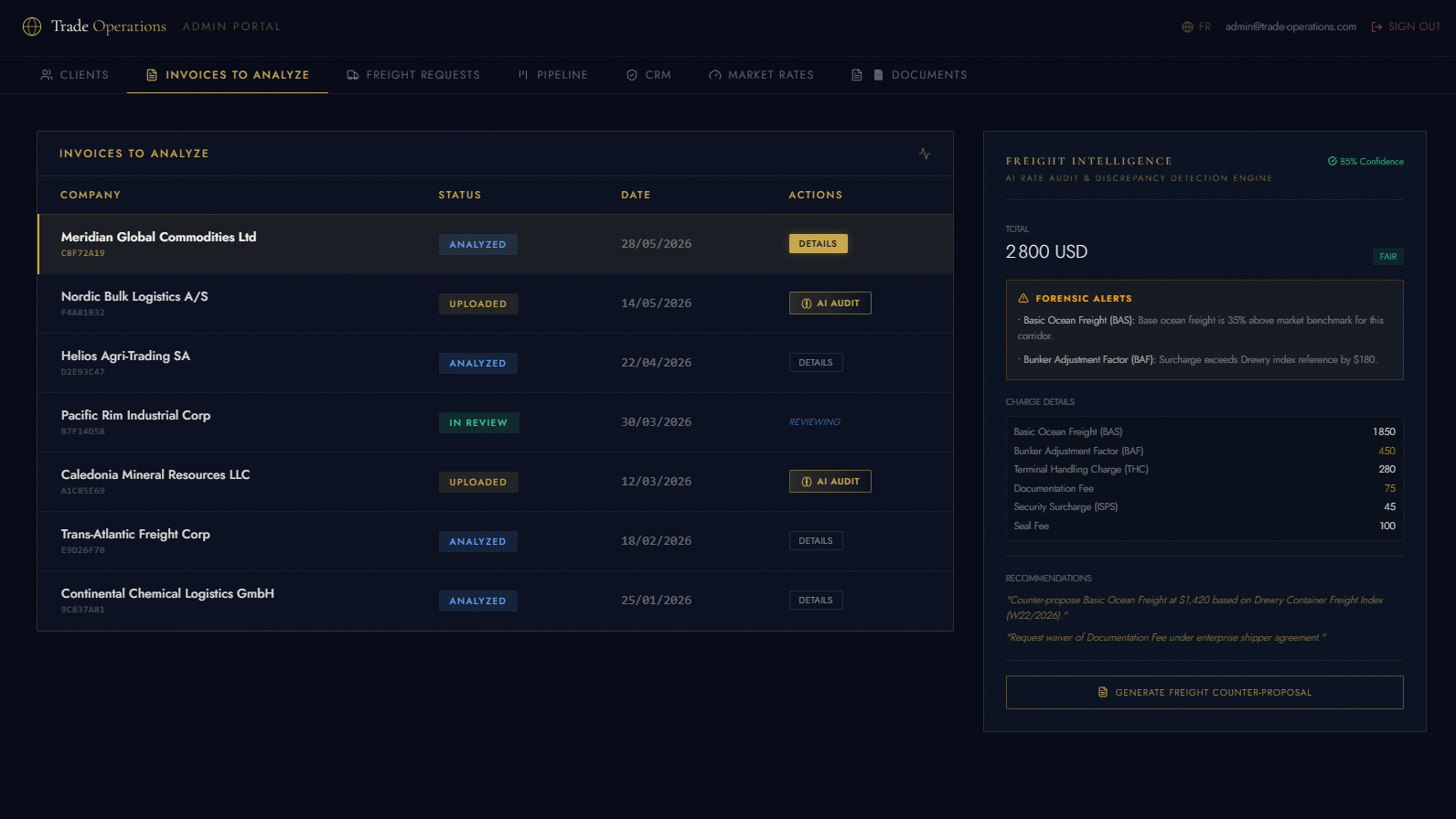Go to the CRM tab

648,75
